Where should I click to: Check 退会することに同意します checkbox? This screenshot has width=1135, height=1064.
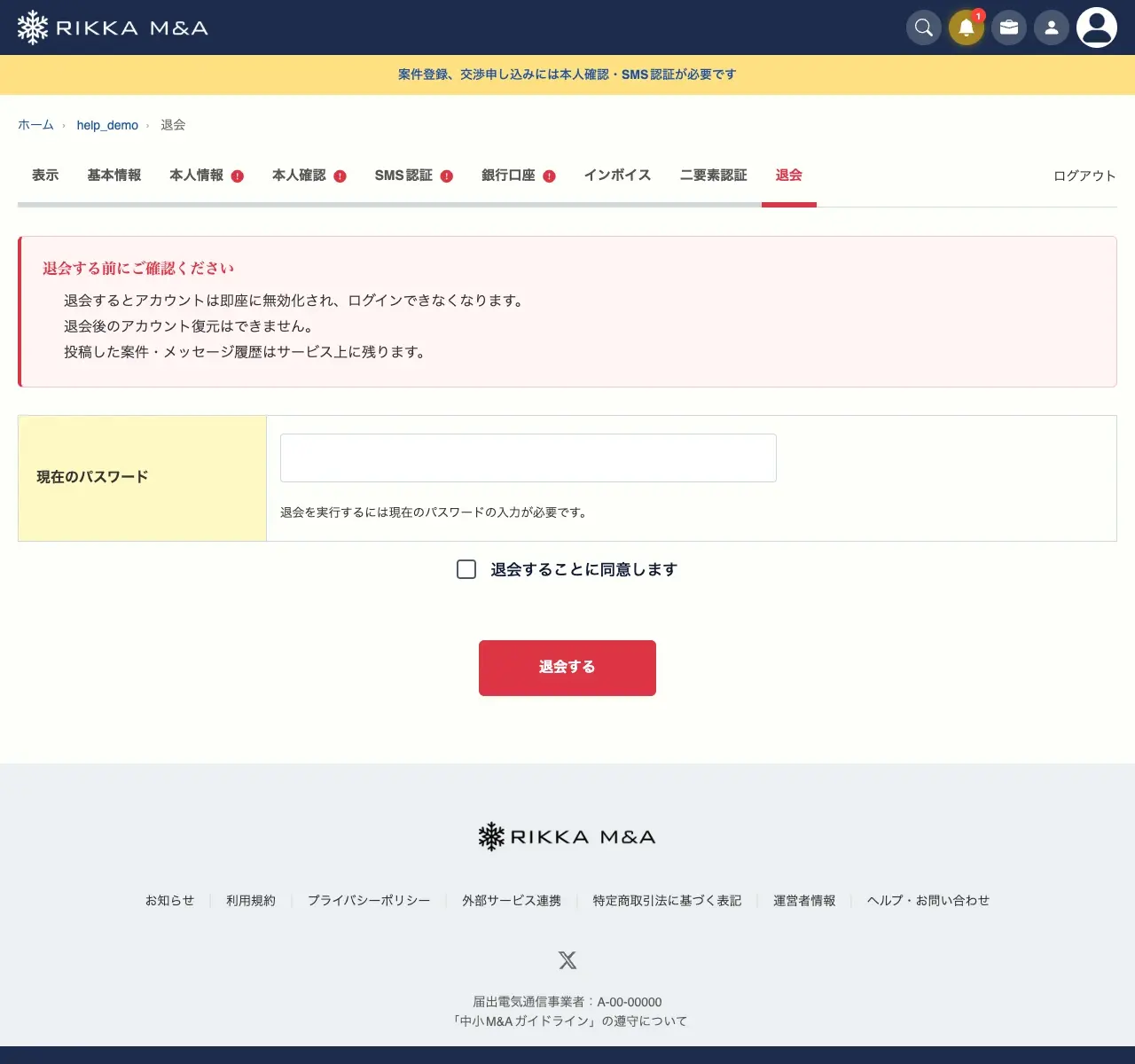point(466,569)
